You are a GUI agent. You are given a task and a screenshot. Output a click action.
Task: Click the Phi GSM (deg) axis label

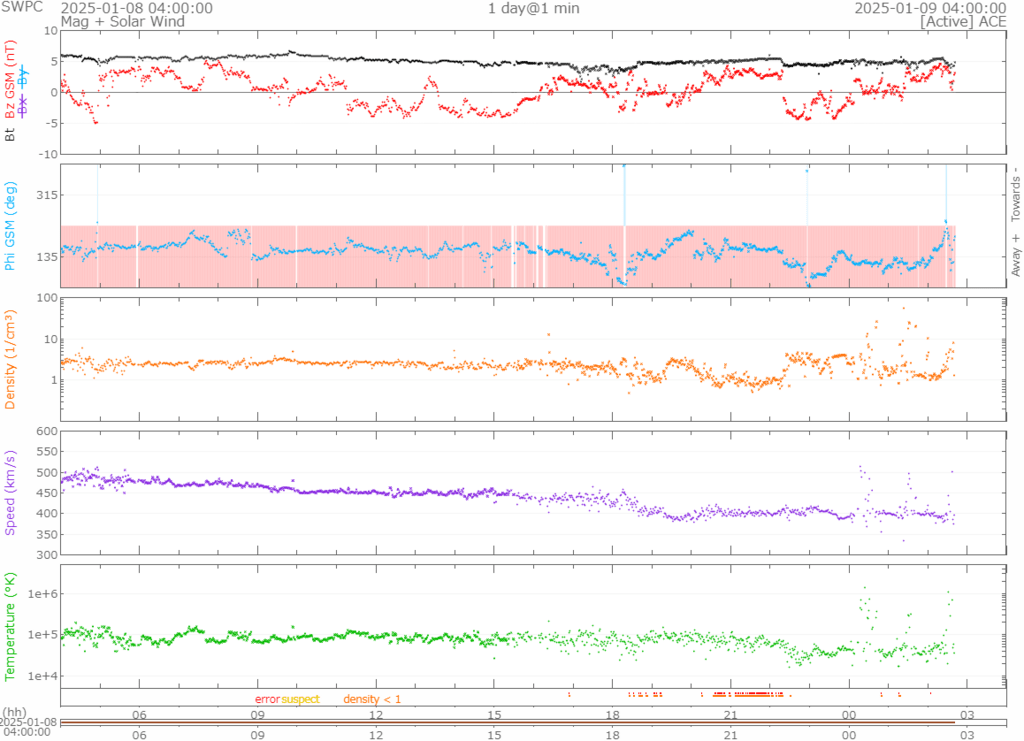[x=10, y=226]
